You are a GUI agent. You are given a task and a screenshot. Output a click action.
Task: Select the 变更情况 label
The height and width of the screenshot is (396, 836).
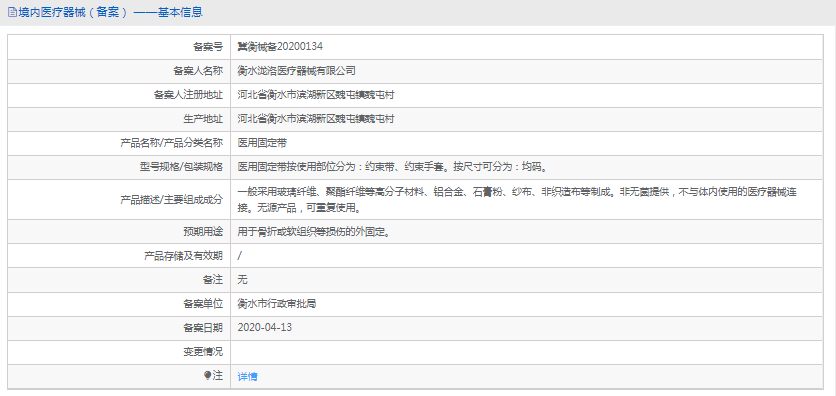point(203,351)
